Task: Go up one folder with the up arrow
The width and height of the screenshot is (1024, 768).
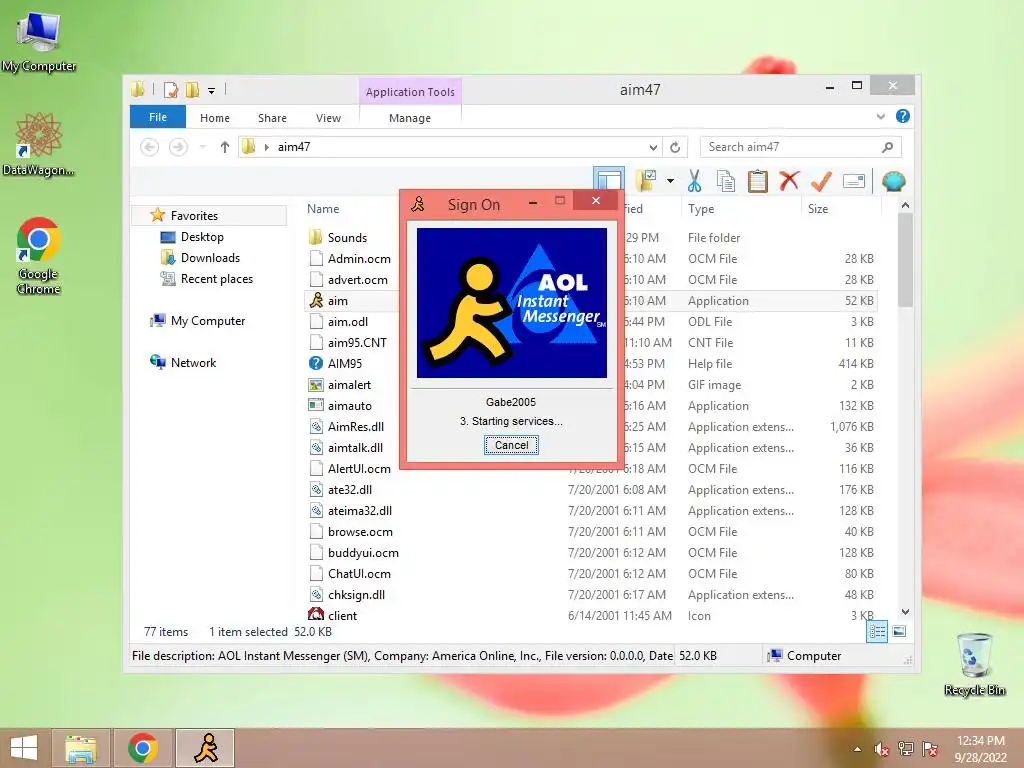Action: (x=225, y=147)
